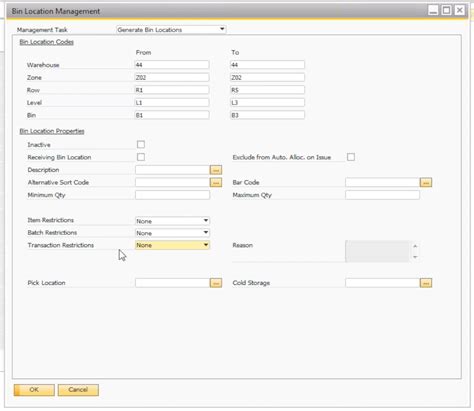474x411 pixels.
Task: Click the Transaction Restrictions label
Action: tap(61, 245)
